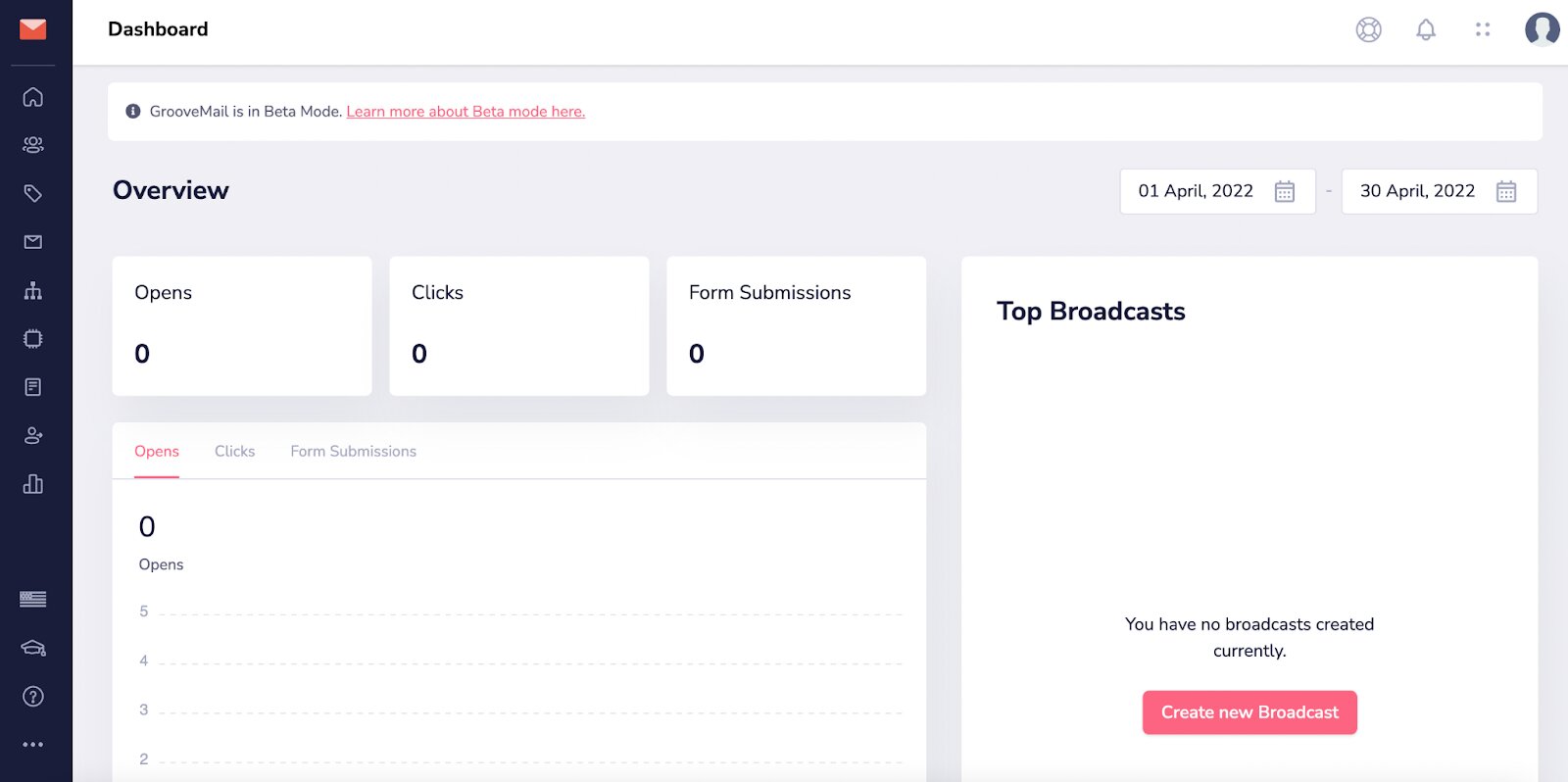Open the chip automations icon in sidebar
This screenshot has height=782, width=1568.
[x=33, y=339]
